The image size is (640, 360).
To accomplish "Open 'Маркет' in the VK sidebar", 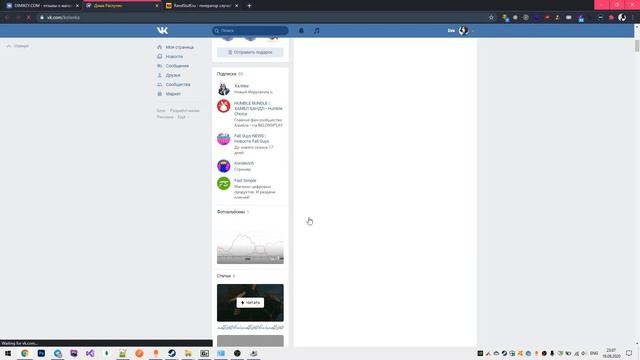I will coord(173,94).
